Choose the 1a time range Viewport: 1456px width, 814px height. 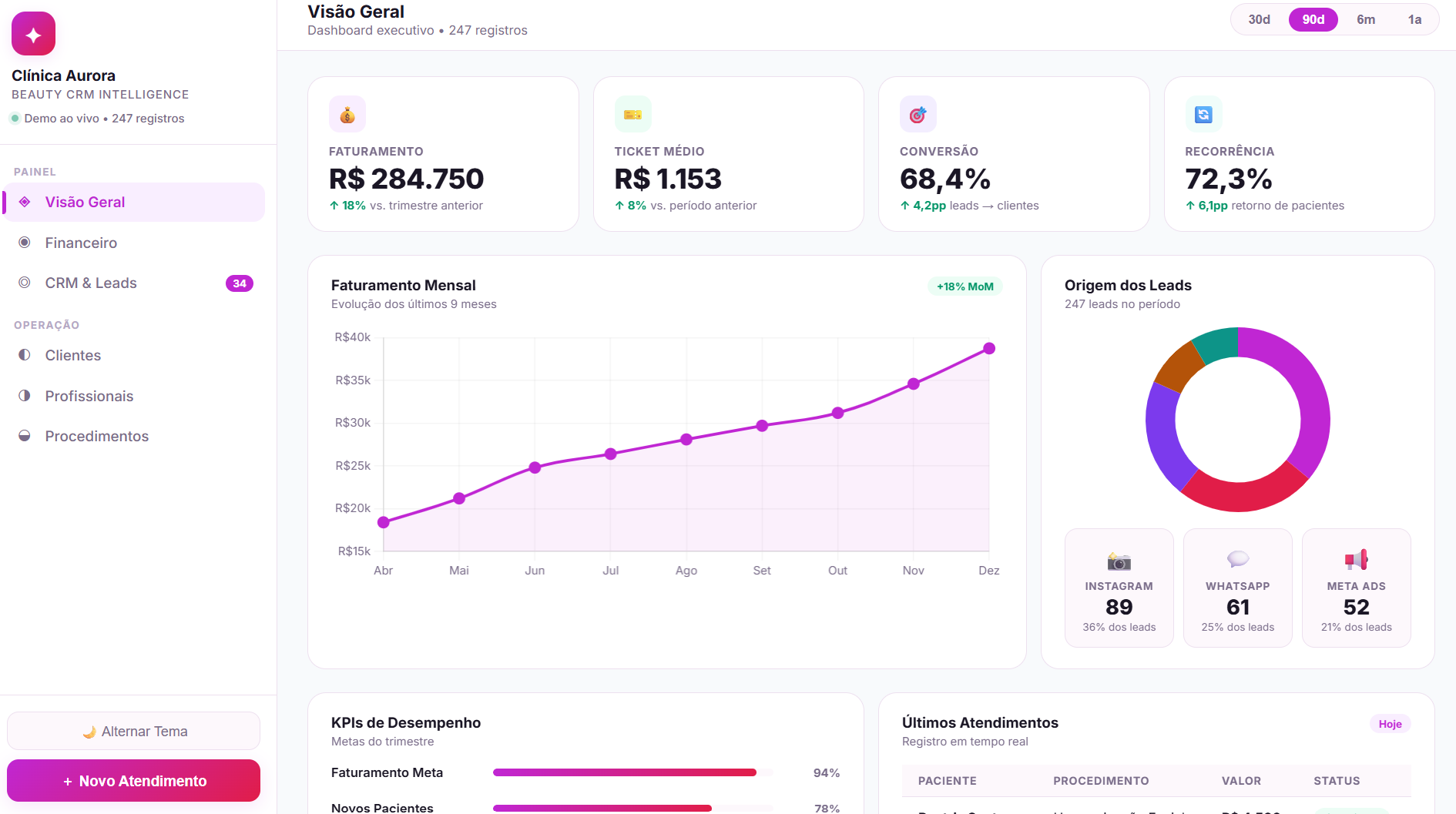(1414, 19)
